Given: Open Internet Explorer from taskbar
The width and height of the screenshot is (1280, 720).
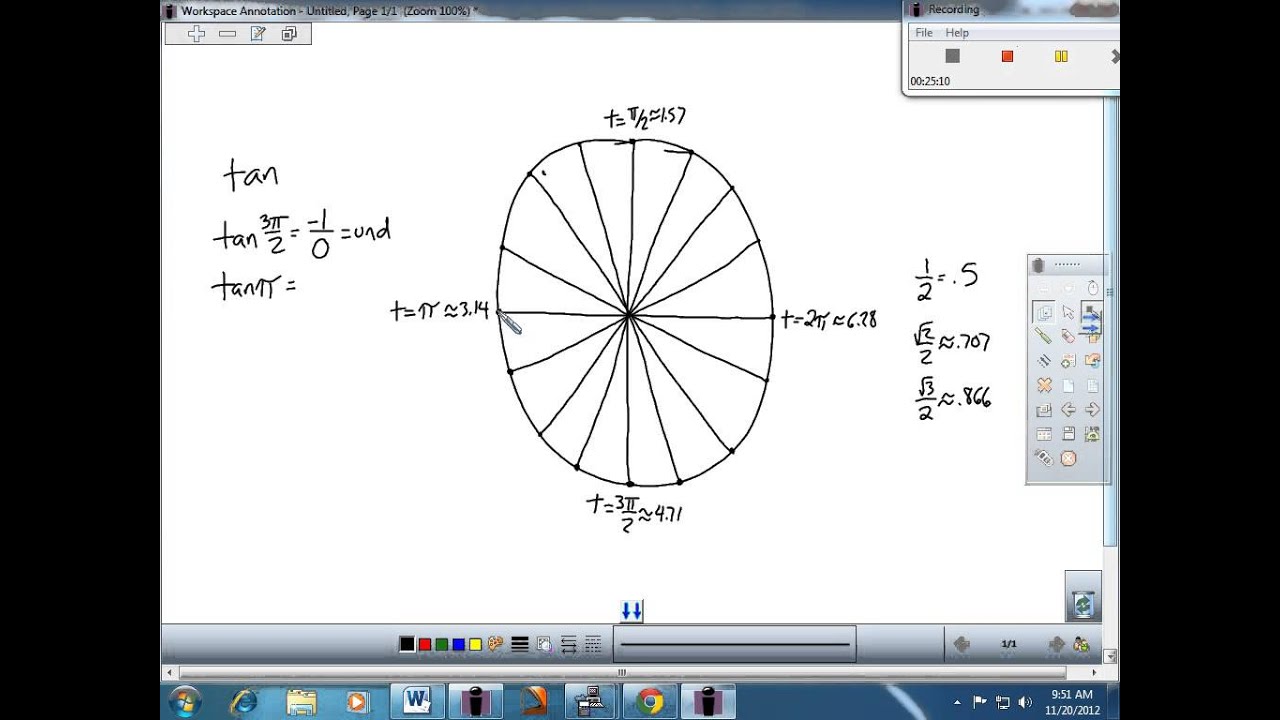Looking at the screenshot, I should (243, 701).
